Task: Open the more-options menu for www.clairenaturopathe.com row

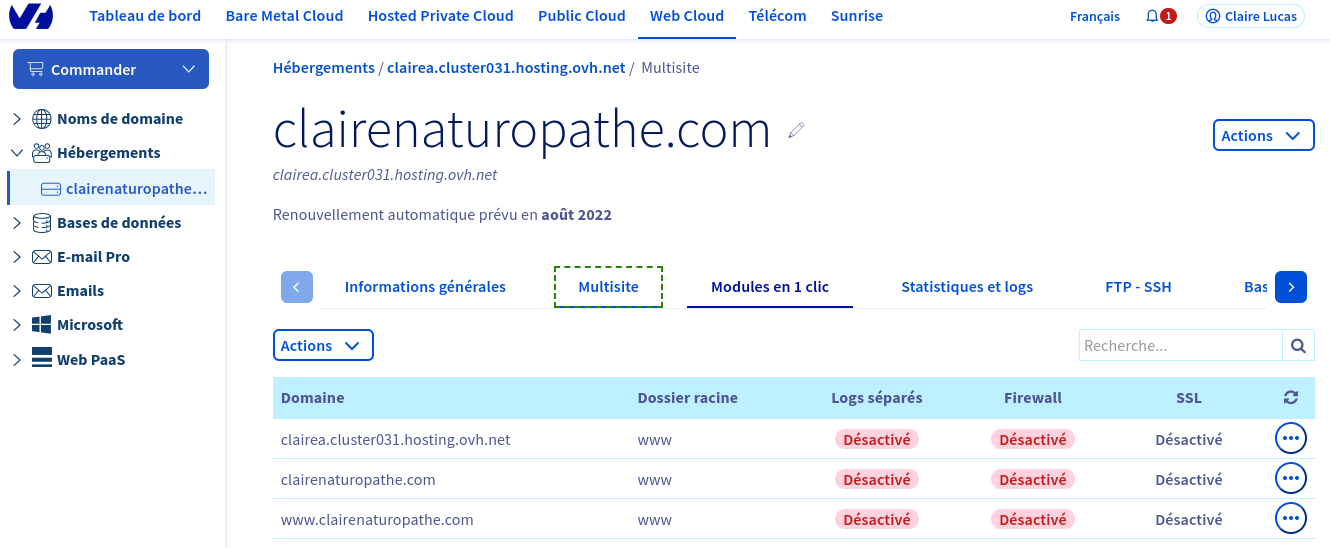Action: click(1291, 519)
